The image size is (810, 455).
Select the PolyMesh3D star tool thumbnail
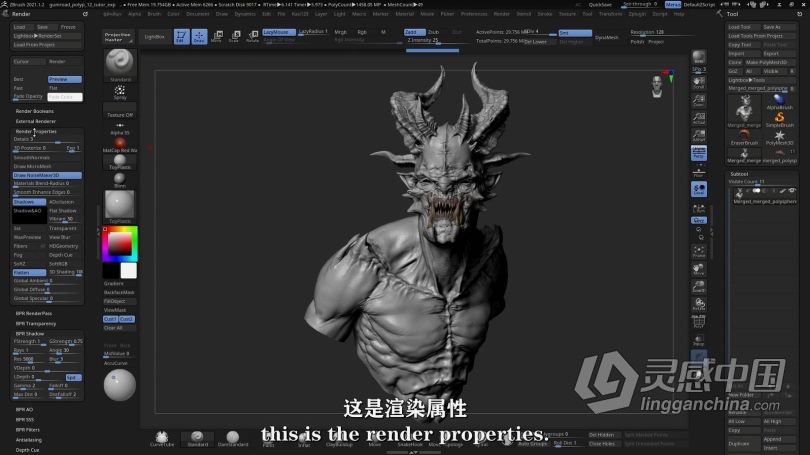(x=780, y=138)
